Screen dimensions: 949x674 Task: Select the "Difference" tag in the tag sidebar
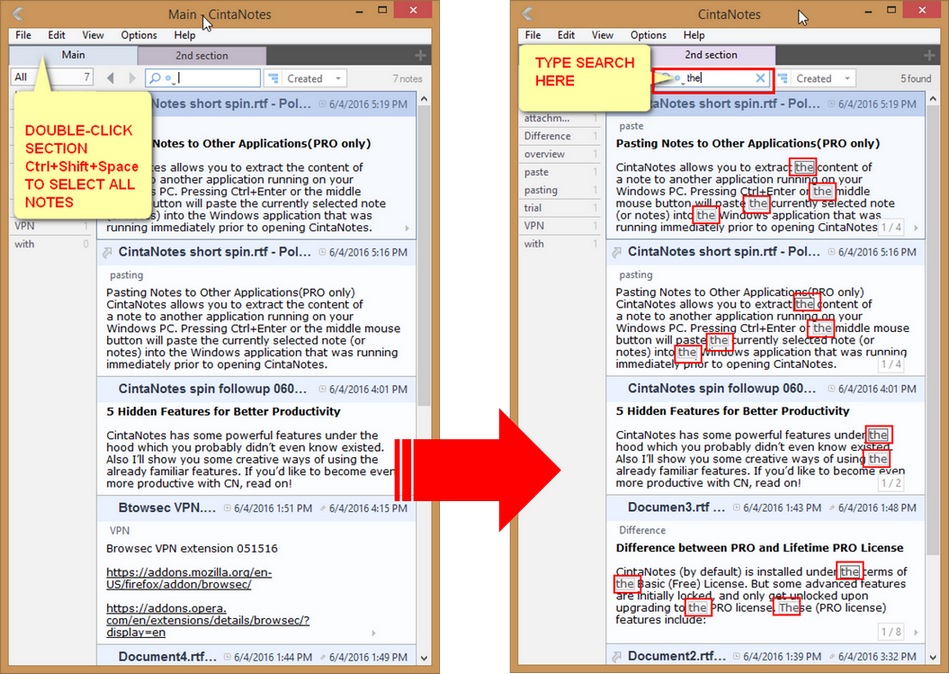tap(560, 136)
